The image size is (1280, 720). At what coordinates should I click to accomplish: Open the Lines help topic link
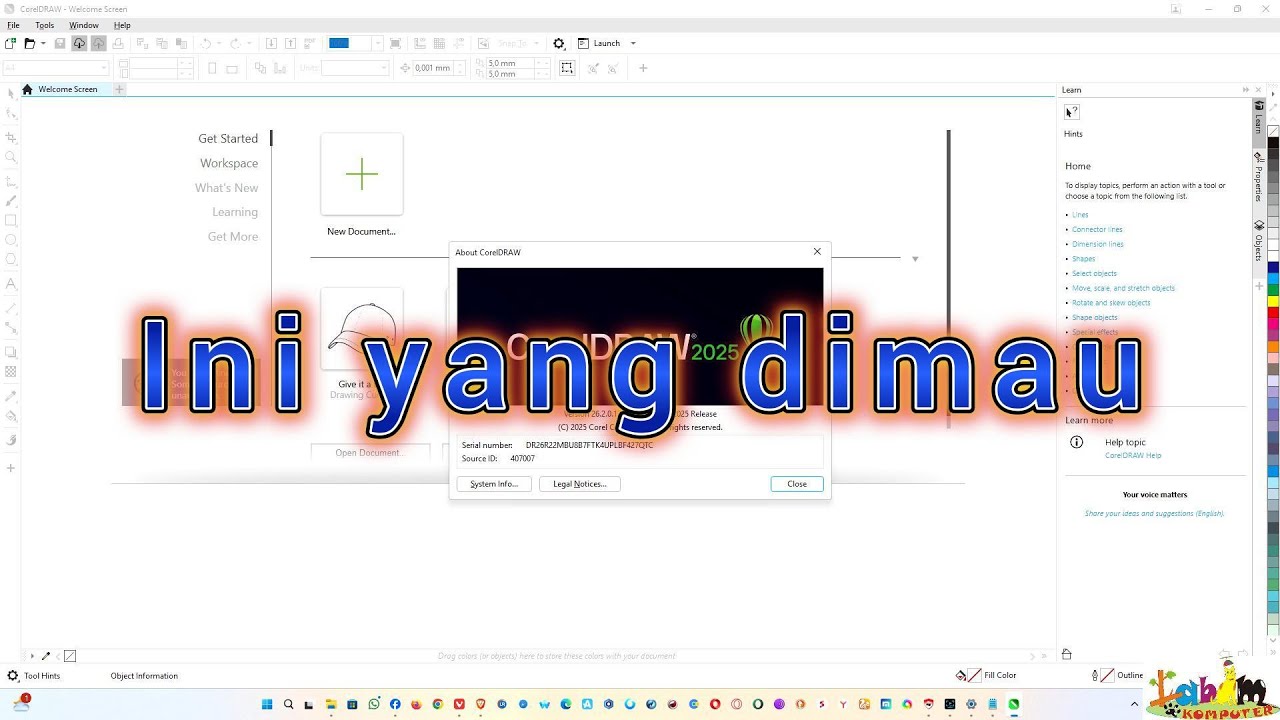1080,215
